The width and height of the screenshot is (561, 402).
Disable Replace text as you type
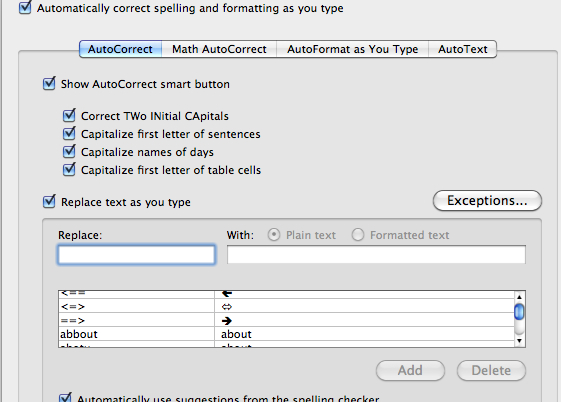[x=49, y=201]
